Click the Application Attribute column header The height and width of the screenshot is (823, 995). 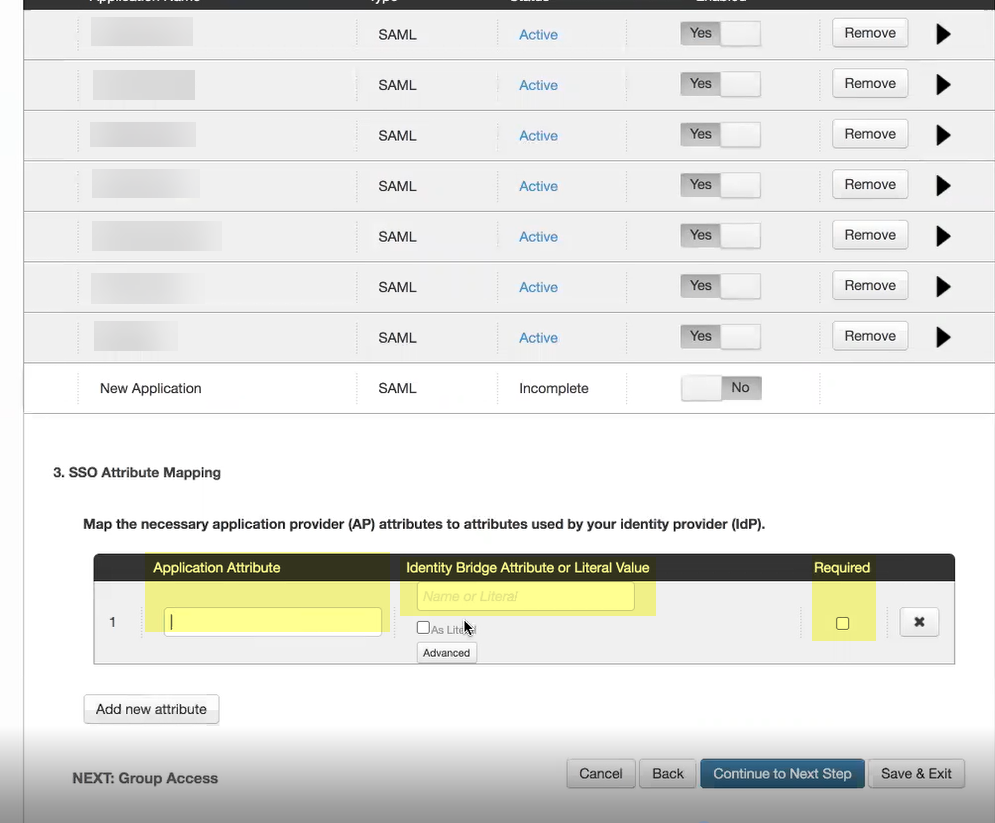pos(216,567)
